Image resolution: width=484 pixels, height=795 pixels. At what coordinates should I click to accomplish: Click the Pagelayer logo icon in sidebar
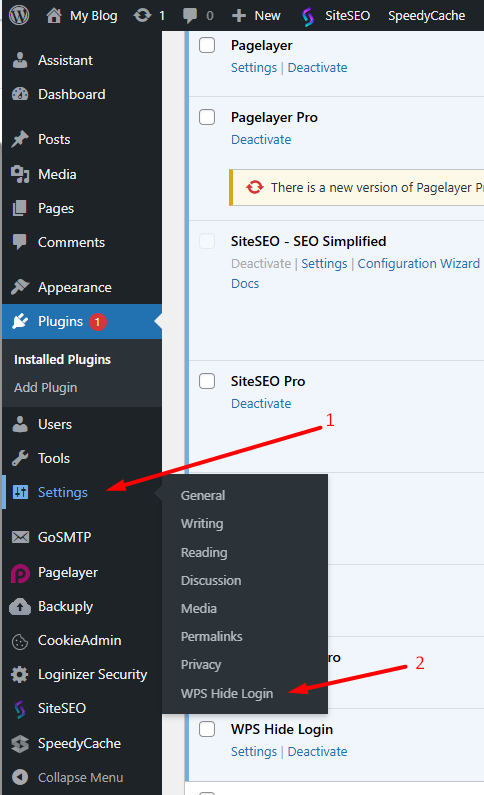[x=20, y=573]
